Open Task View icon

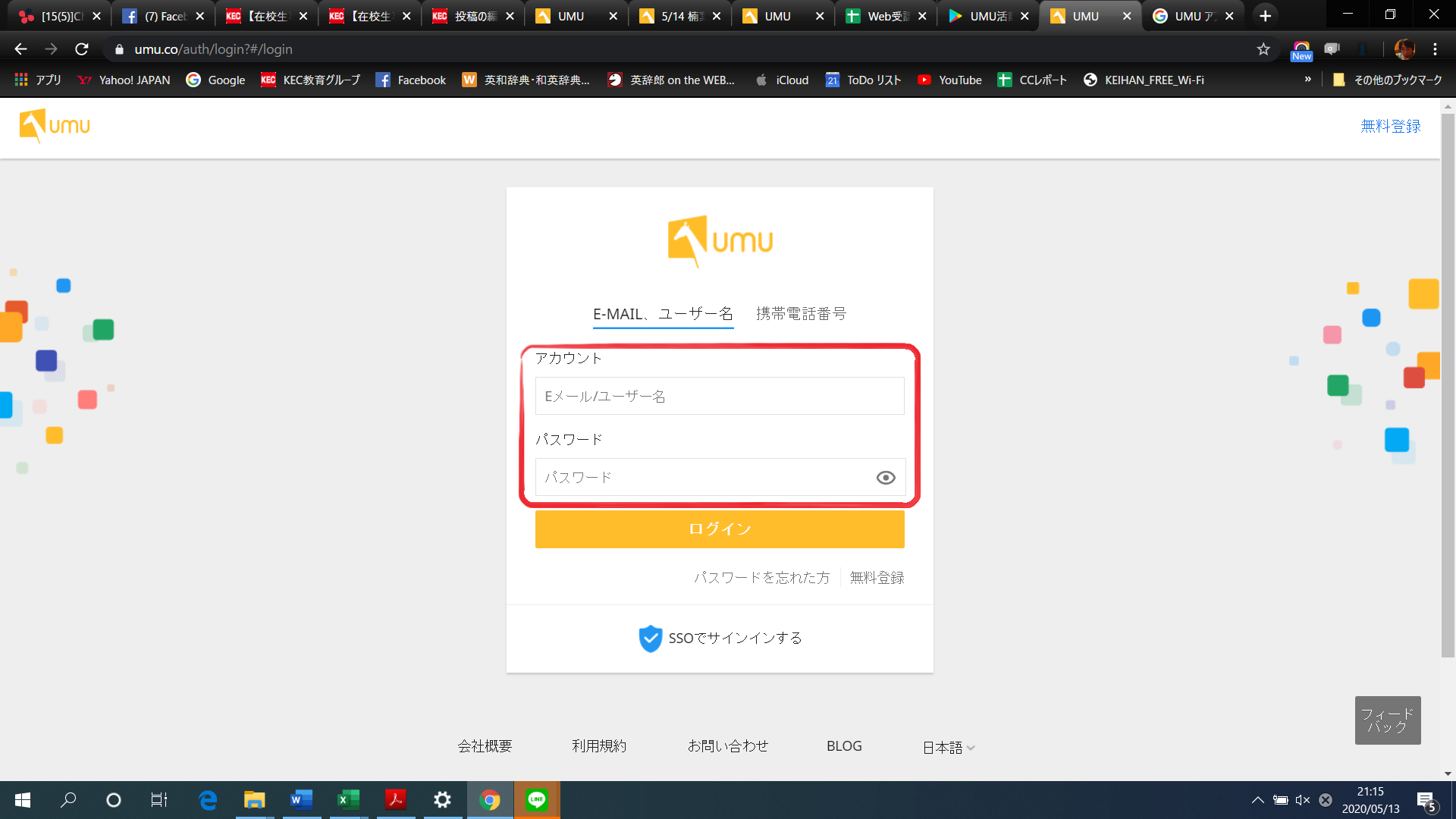click(159, 800)
